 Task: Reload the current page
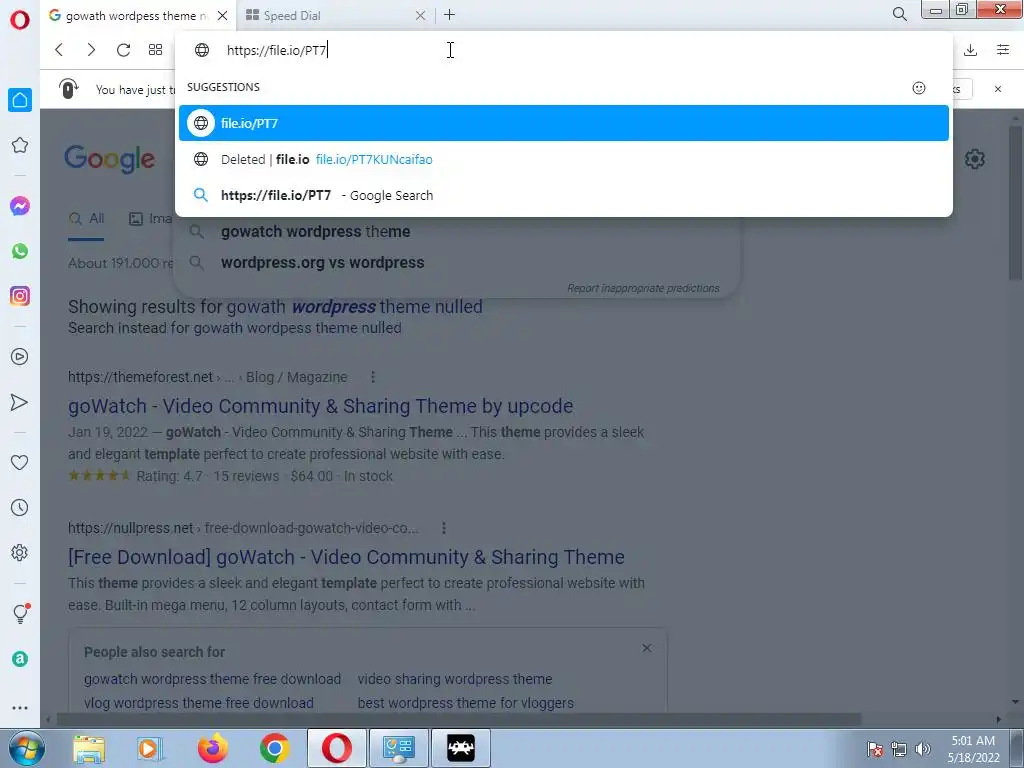(x=123, y=50)
